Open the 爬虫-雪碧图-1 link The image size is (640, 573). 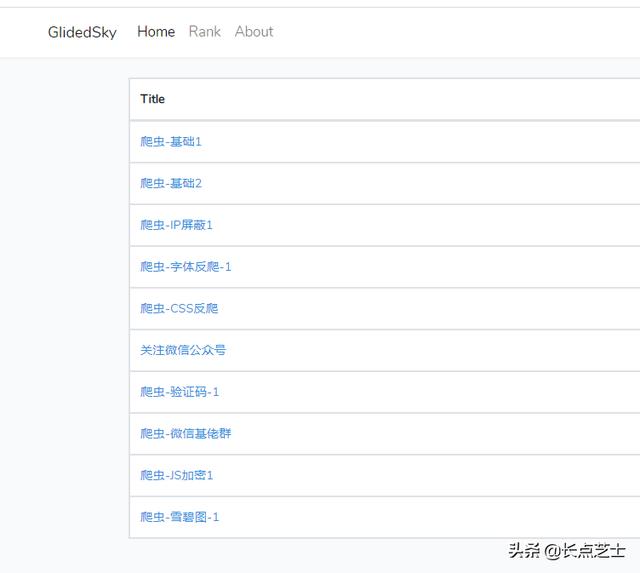point(179,517)
